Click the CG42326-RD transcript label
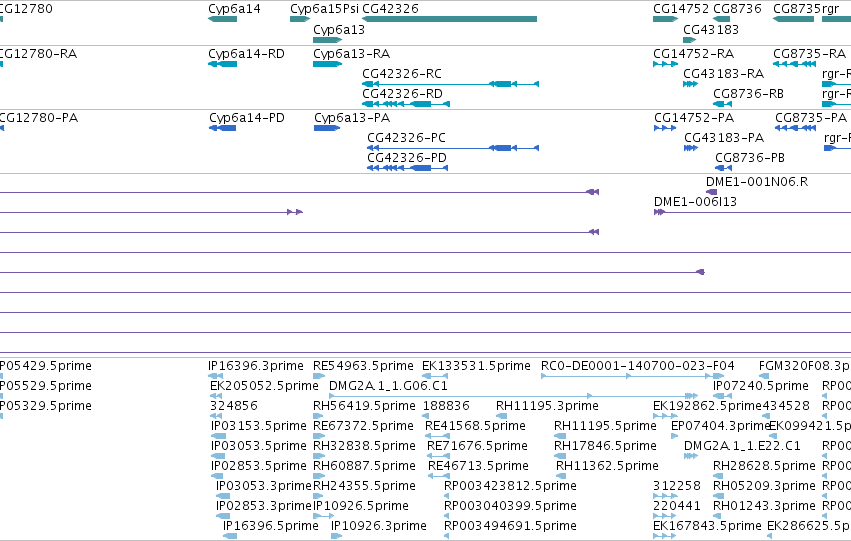 (x=403, y=94)
